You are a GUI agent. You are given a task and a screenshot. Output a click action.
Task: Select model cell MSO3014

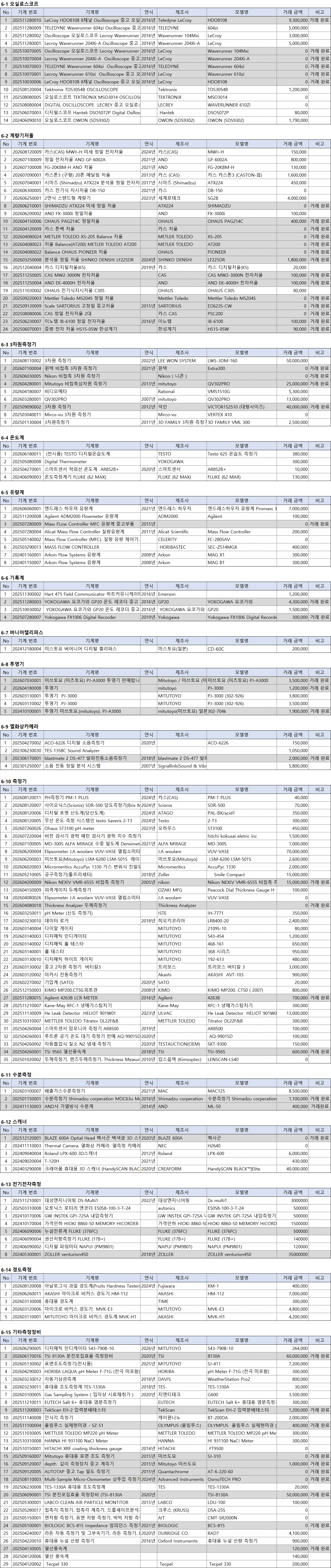(241, 97)
